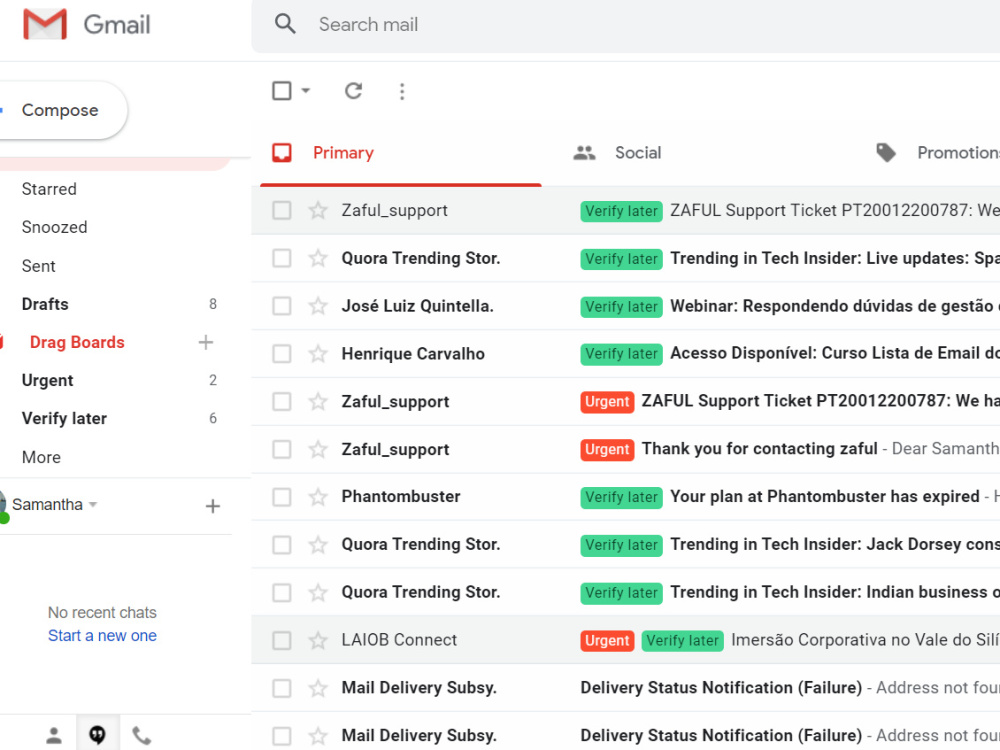Click the Urgent tag on LAIOB Connect email
This screenshot has width=1000, height=750.
point(607,640)
